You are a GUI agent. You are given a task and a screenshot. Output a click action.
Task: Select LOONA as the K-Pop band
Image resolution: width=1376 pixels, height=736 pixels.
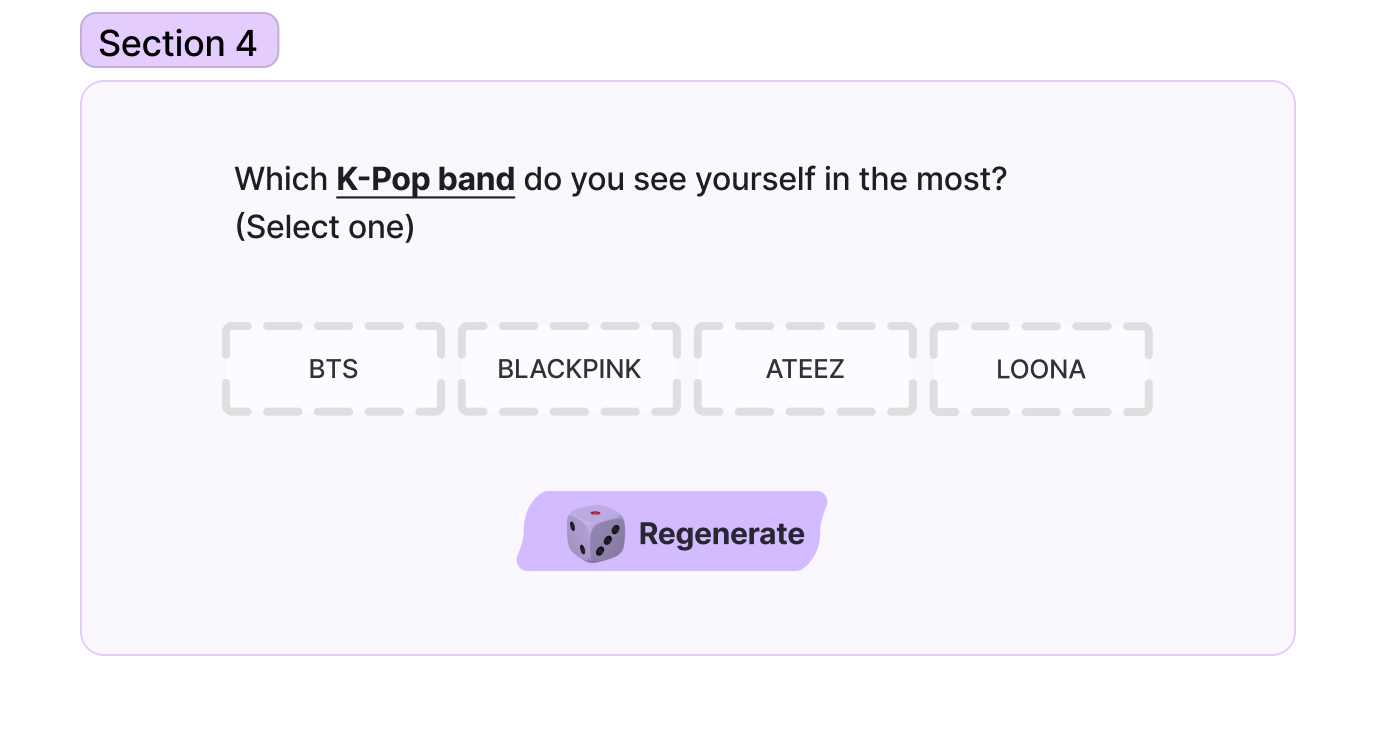click(x=1041, y=369)
